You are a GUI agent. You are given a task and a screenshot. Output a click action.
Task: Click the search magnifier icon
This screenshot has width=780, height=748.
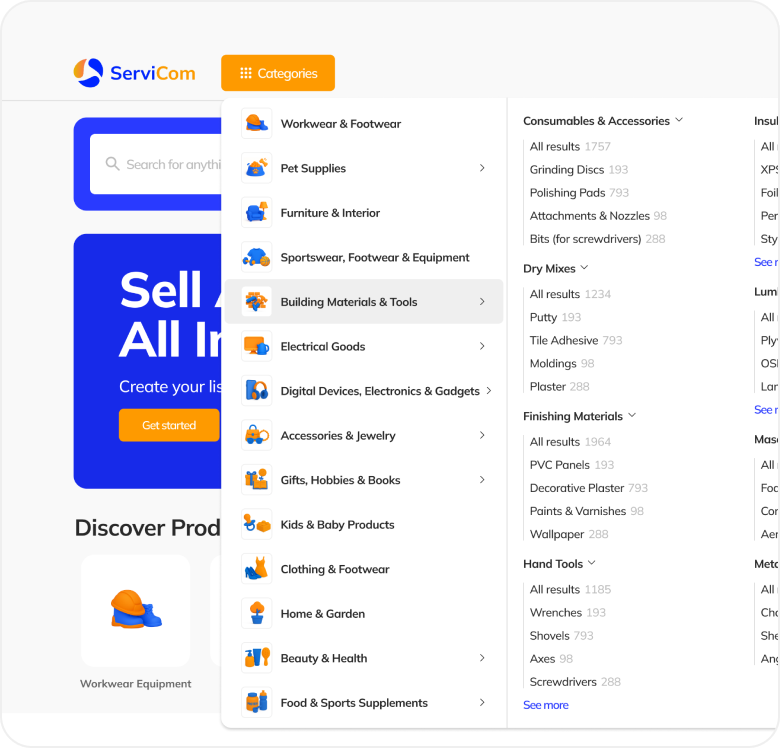(112, 164)
